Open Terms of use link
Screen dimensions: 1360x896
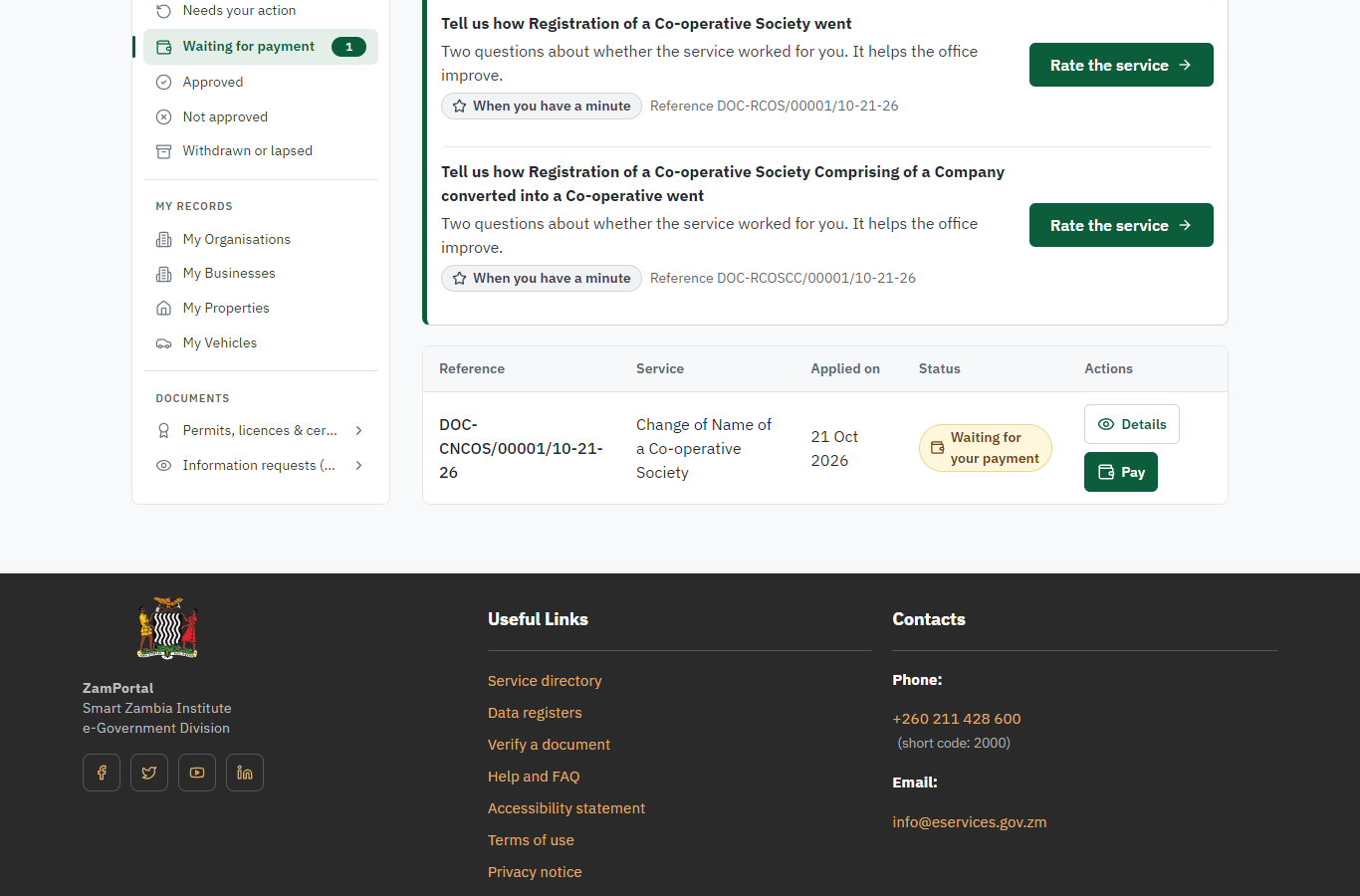(531, 840)
